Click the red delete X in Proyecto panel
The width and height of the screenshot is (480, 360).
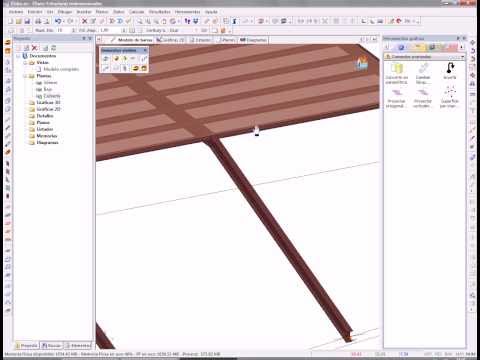coord(34,48)
